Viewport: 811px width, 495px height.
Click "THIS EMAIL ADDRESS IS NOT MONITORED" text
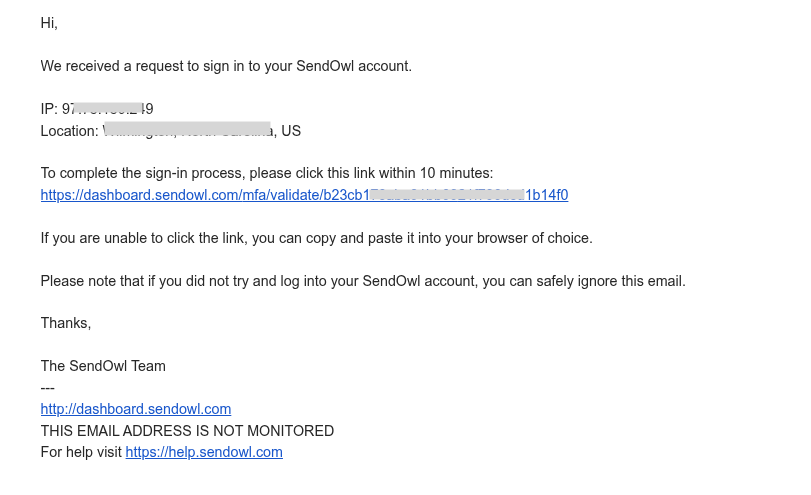click(x=187, y=431)
